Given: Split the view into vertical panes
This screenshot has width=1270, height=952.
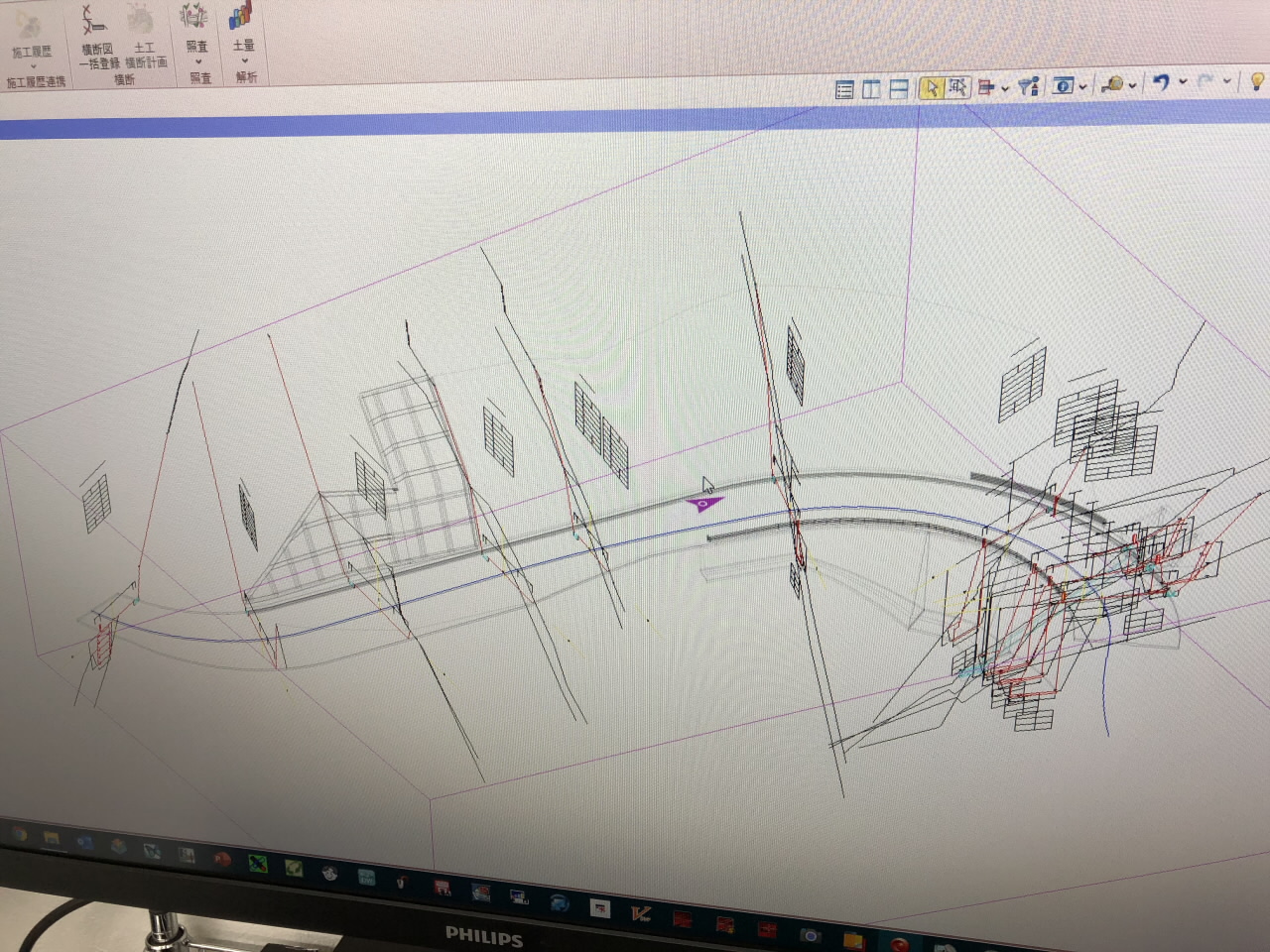Looking at the screenshot, I should pos(871,89).
